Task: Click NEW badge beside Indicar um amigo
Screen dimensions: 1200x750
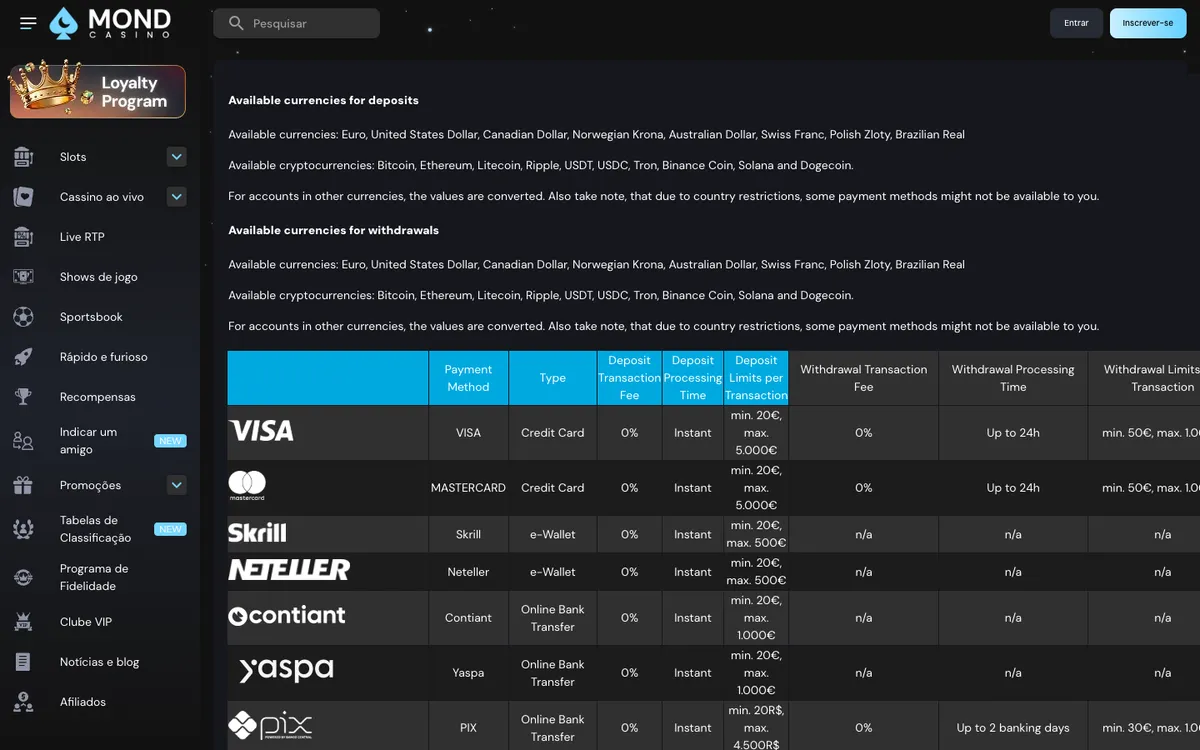Action: (x=170, y=441)
